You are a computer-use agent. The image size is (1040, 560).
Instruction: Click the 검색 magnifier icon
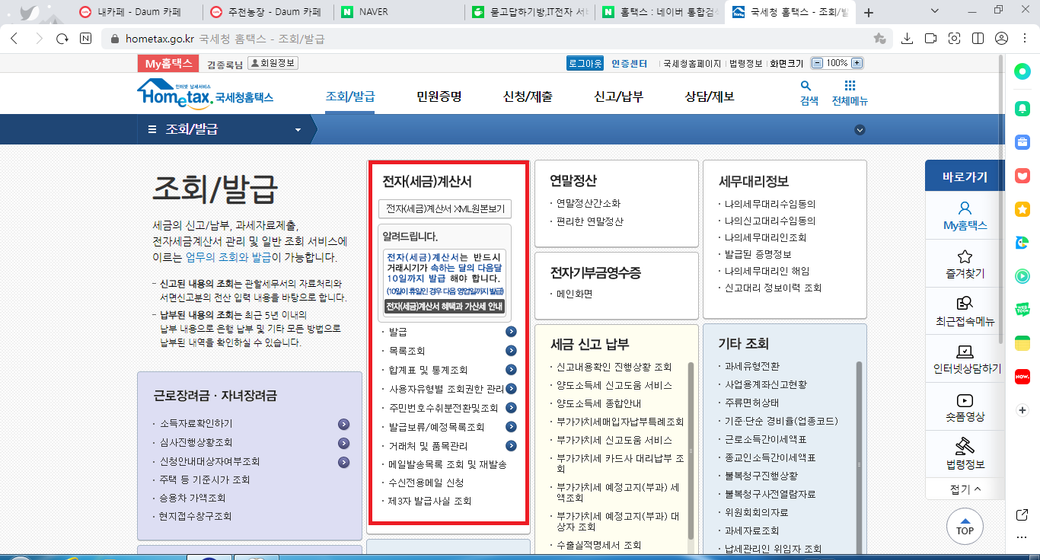click(x=809, y=87)
